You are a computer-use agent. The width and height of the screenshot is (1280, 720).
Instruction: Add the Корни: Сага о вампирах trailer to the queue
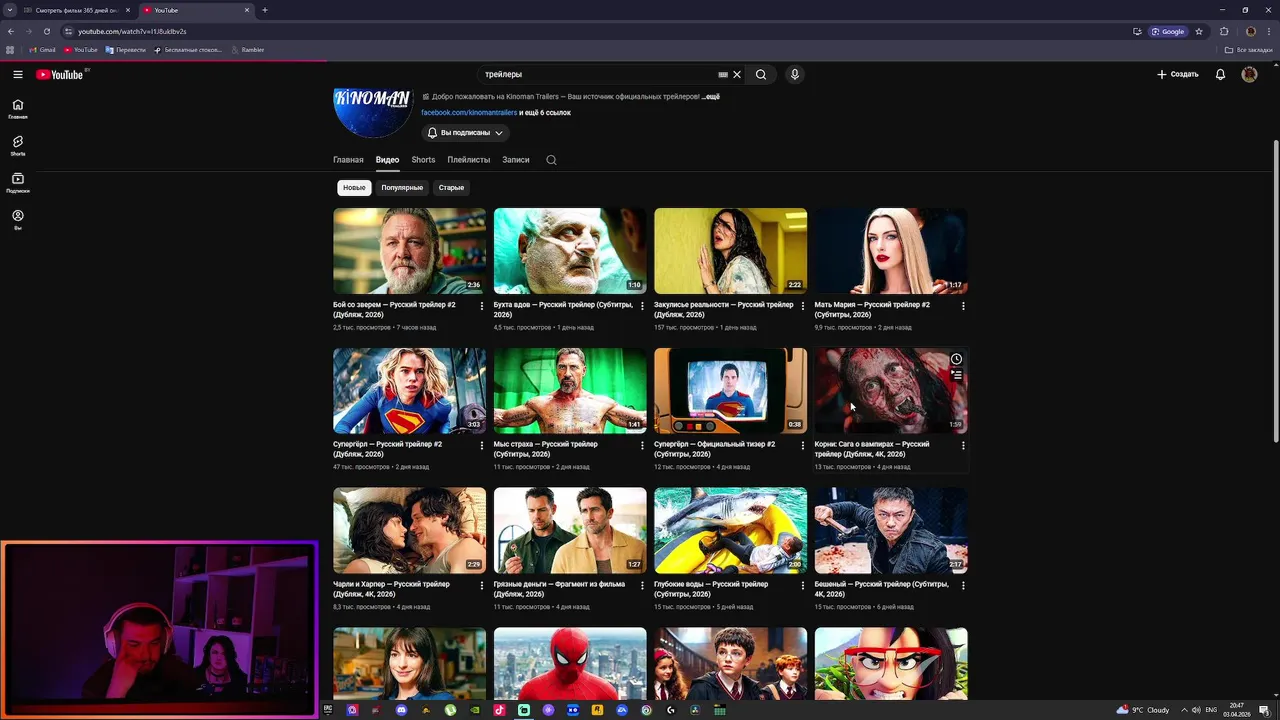956,376
